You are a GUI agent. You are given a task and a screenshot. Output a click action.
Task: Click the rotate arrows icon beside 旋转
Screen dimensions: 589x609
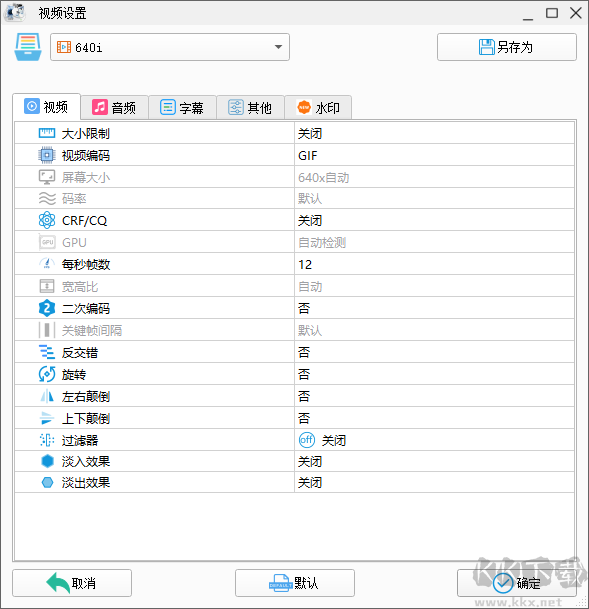pyautogui.click(x=47, y=374)
